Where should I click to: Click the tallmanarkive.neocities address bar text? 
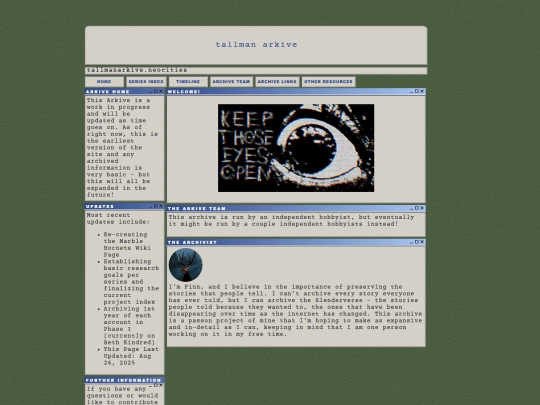(137, 70)
